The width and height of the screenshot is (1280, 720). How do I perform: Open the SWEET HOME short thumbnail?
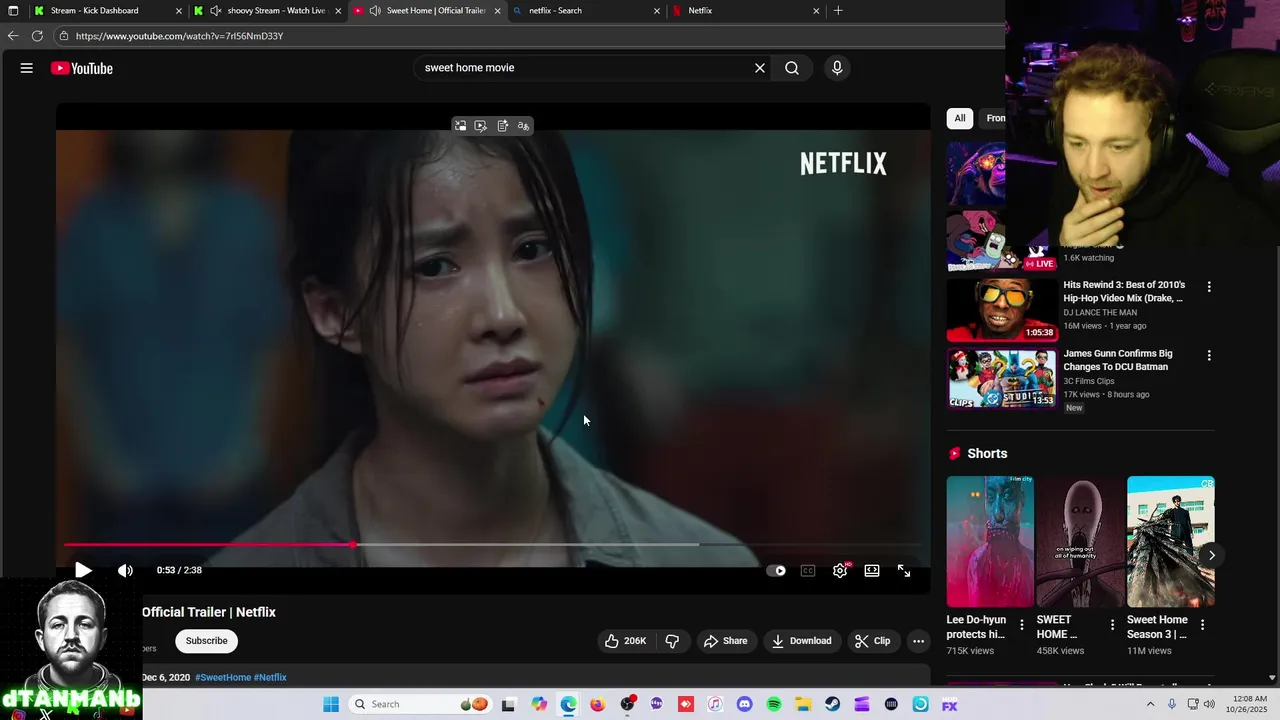tap(1080, 541)
